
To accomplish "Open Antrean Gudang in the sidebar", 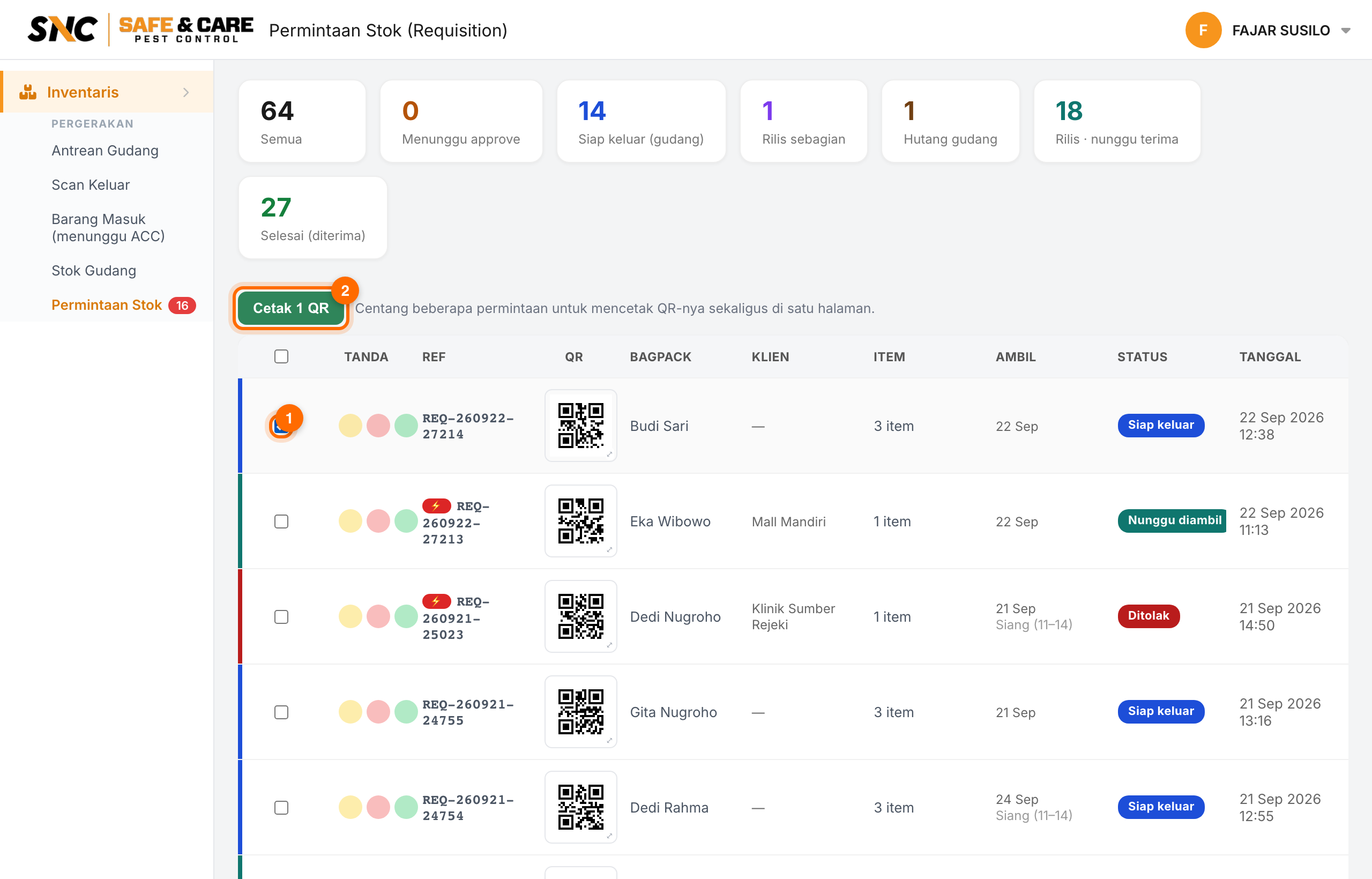I will [105, 151].
